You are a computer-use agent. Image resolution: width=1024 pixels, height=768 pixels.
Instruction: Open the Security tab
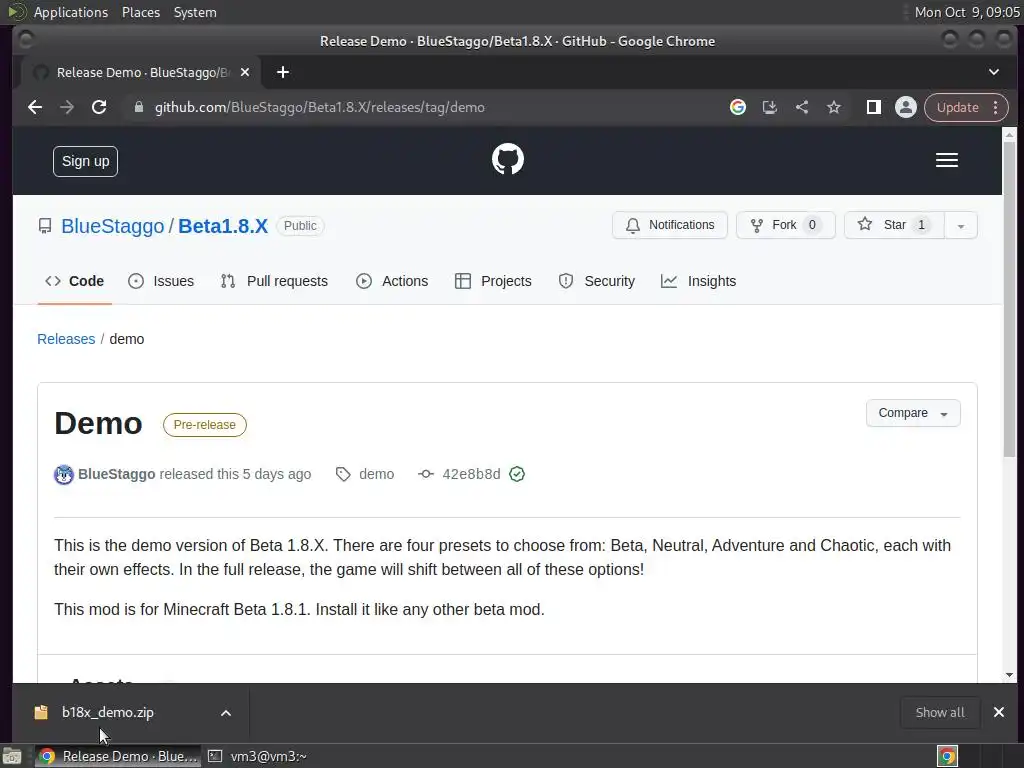596,281
